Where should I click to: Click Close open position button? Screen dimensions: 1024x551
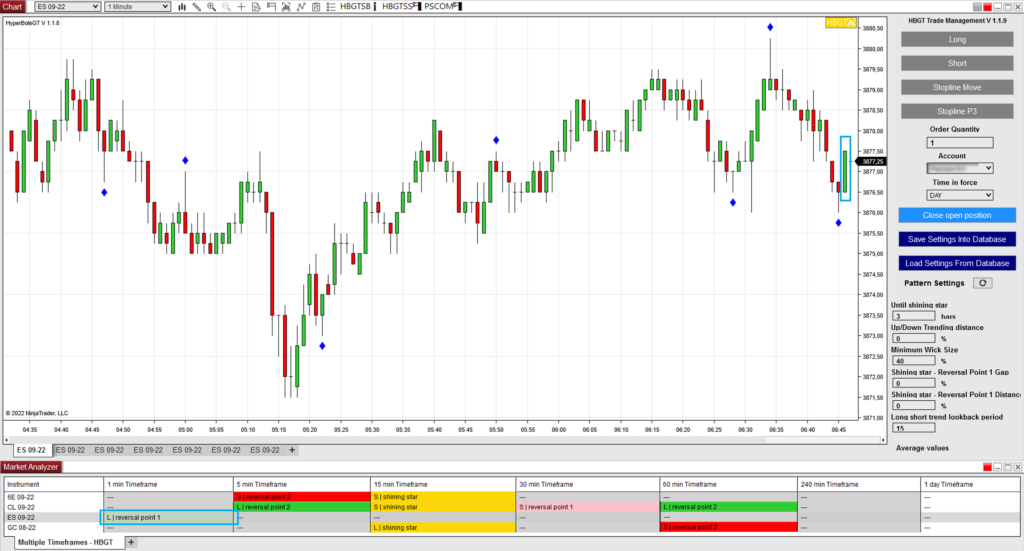tap(957, 215)
